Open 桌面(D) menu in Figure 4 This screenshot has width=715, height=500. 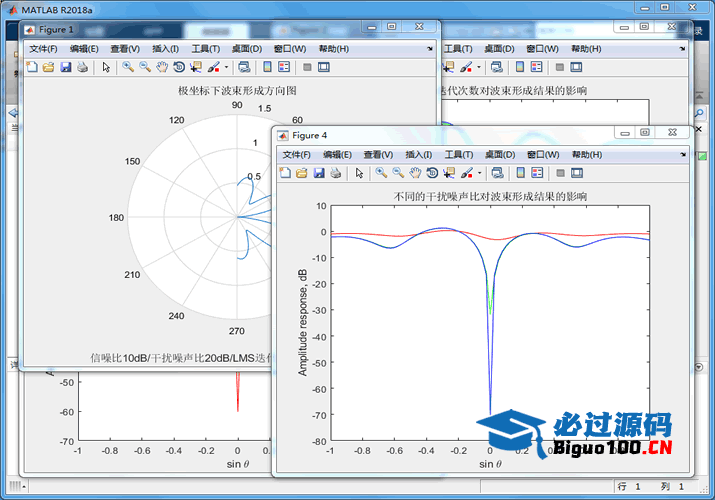click(500, 155)
